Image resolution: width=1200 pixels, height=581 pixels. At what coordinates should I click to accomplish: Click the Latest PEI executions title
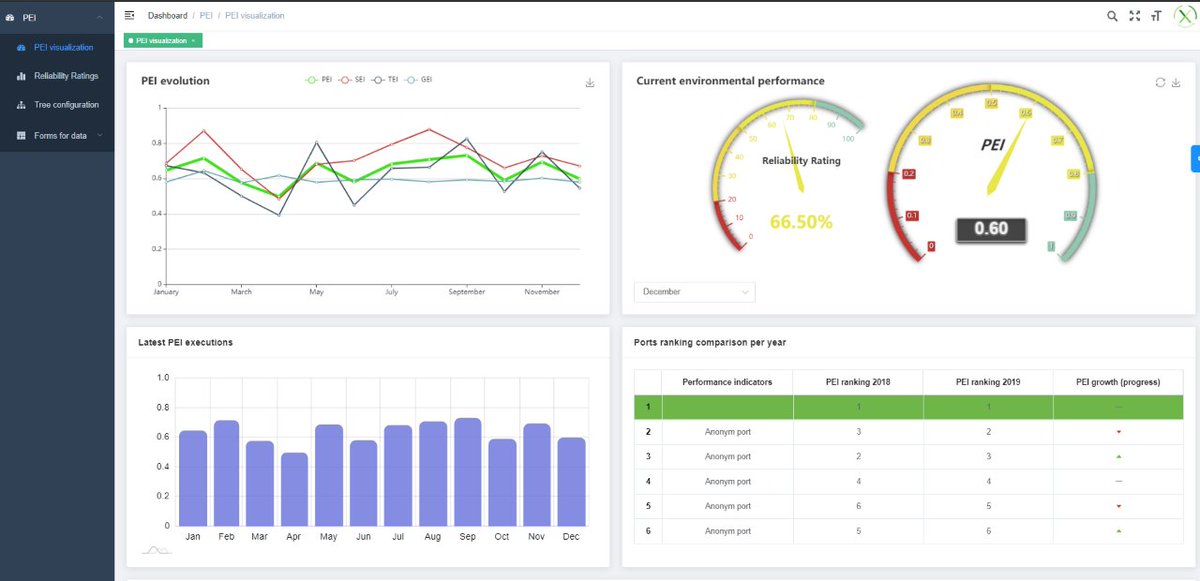(x=185, y=342)
